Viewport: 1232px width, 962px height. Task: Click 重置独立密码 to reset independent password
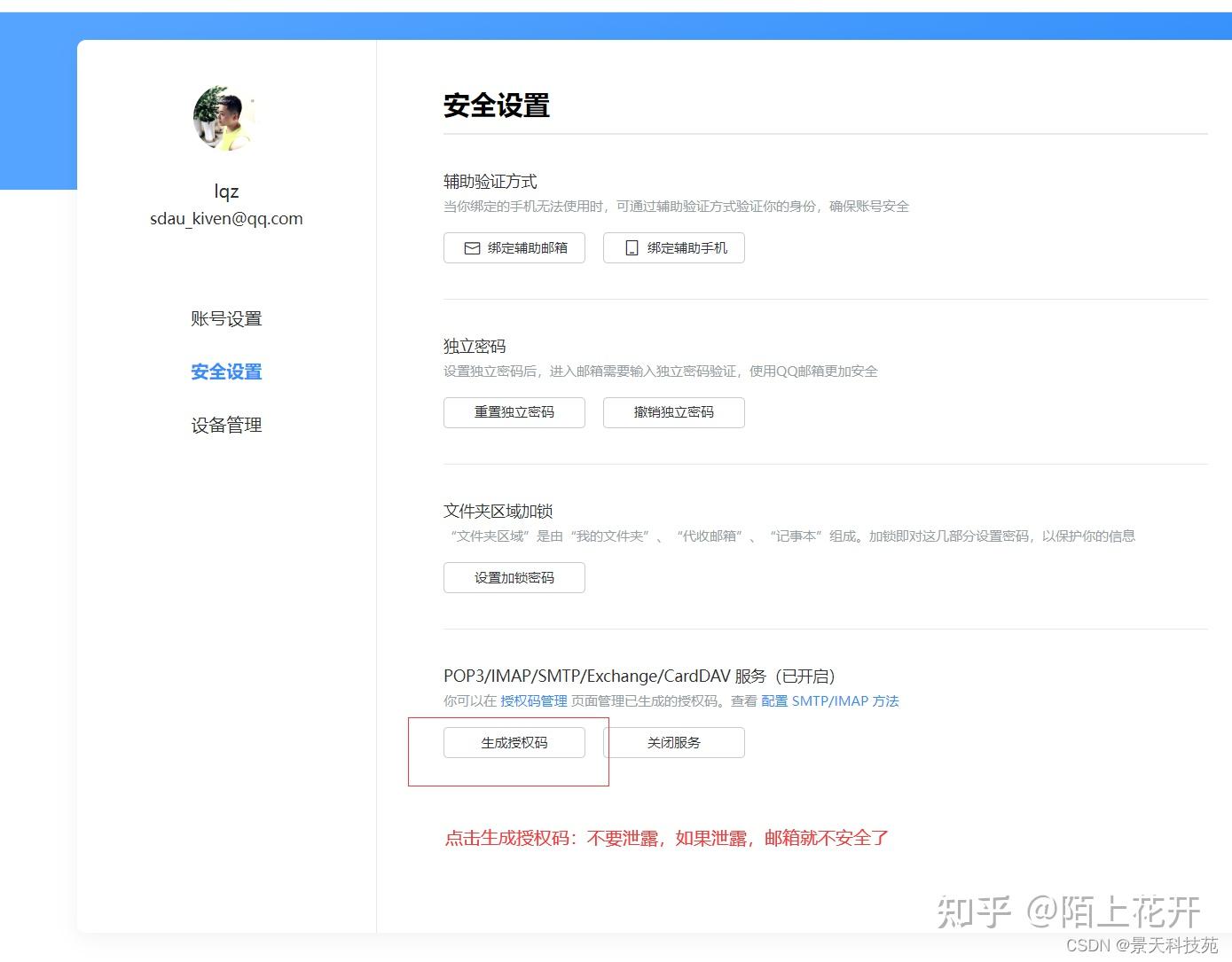[514, 412]
